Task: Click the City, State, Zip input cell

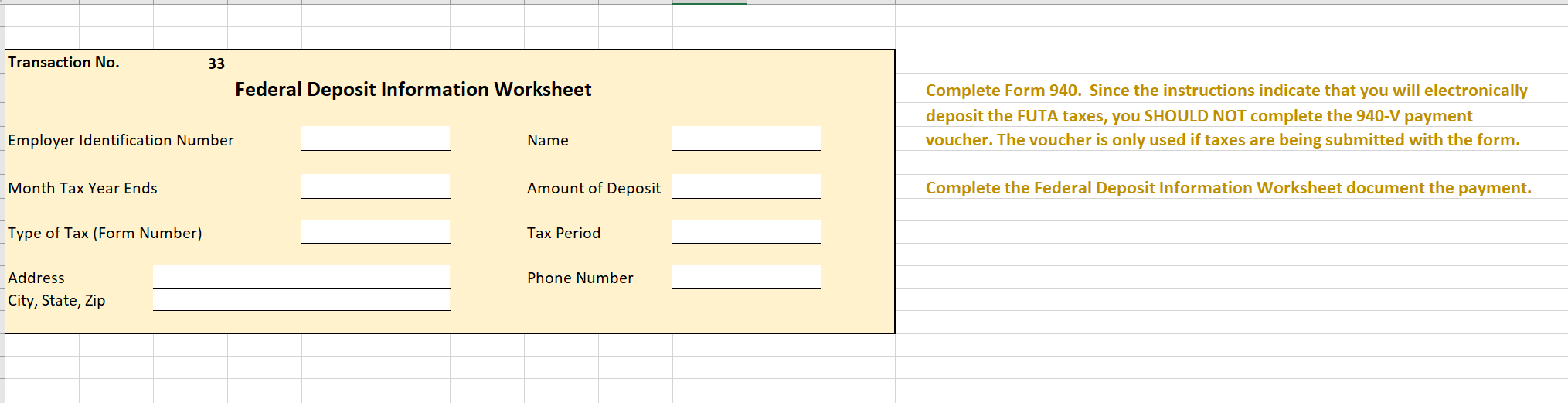Action: (x=301, y=300)
